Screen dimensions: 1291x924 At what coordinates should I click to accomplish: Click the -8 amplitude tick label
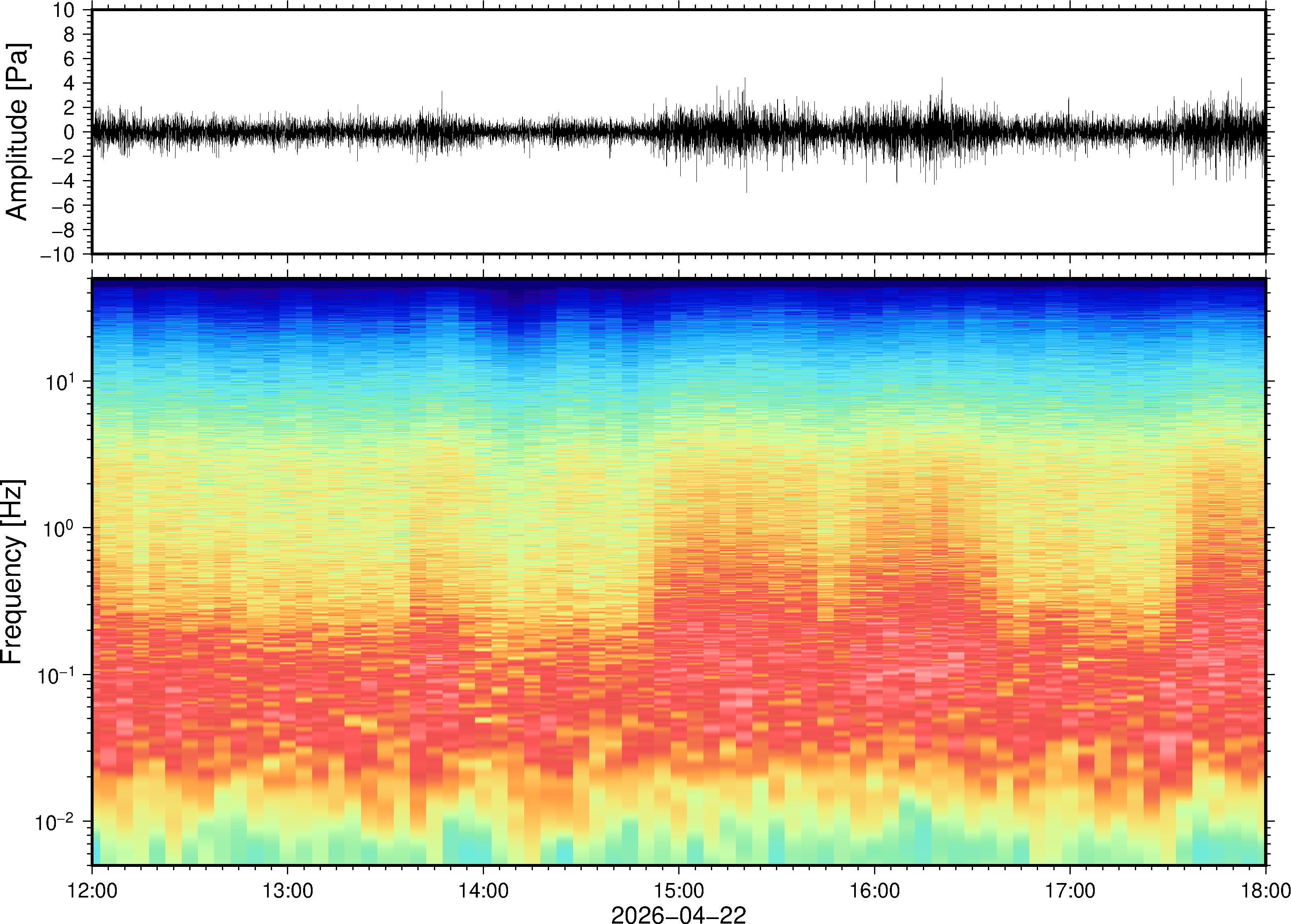63,231
